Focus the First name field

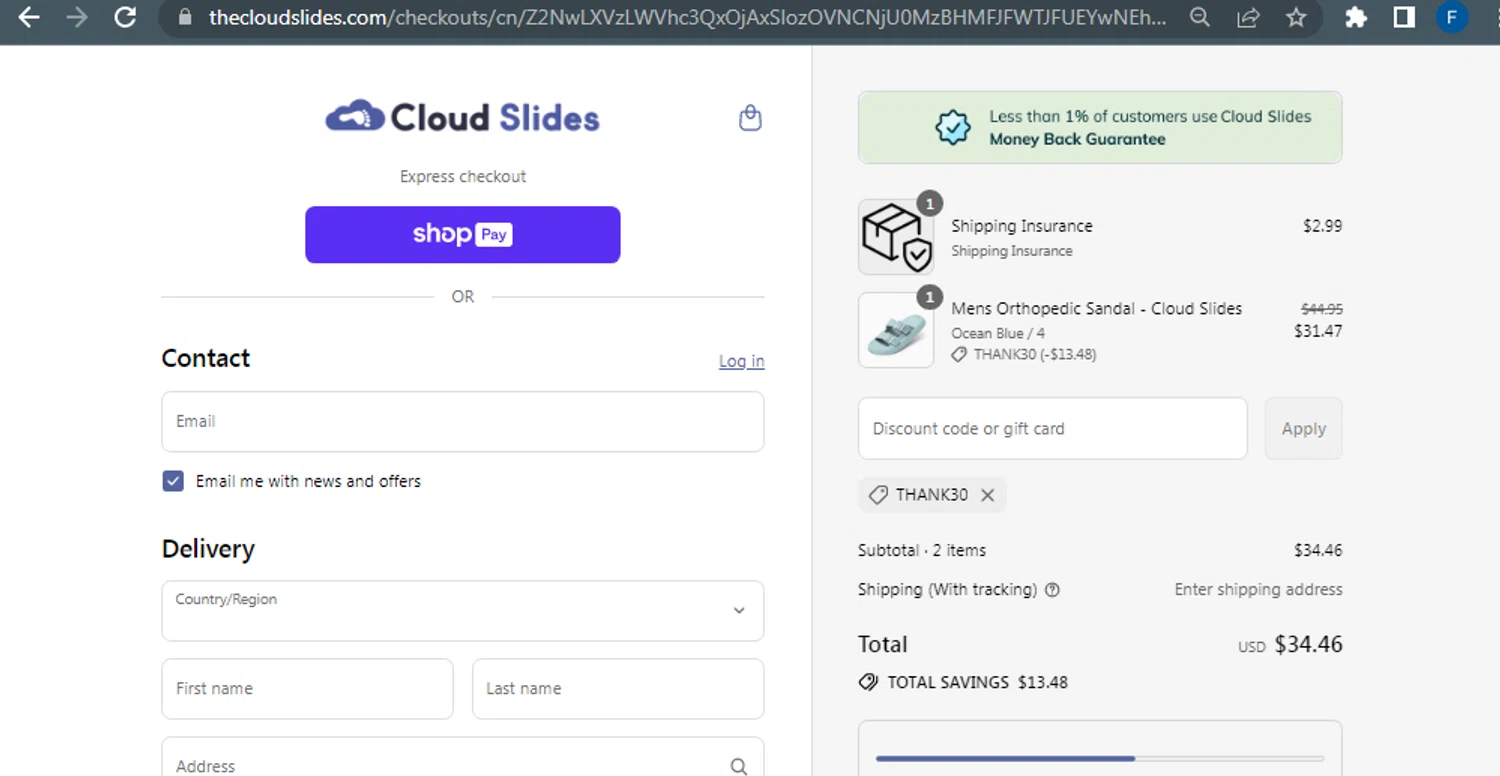[307, 688]
